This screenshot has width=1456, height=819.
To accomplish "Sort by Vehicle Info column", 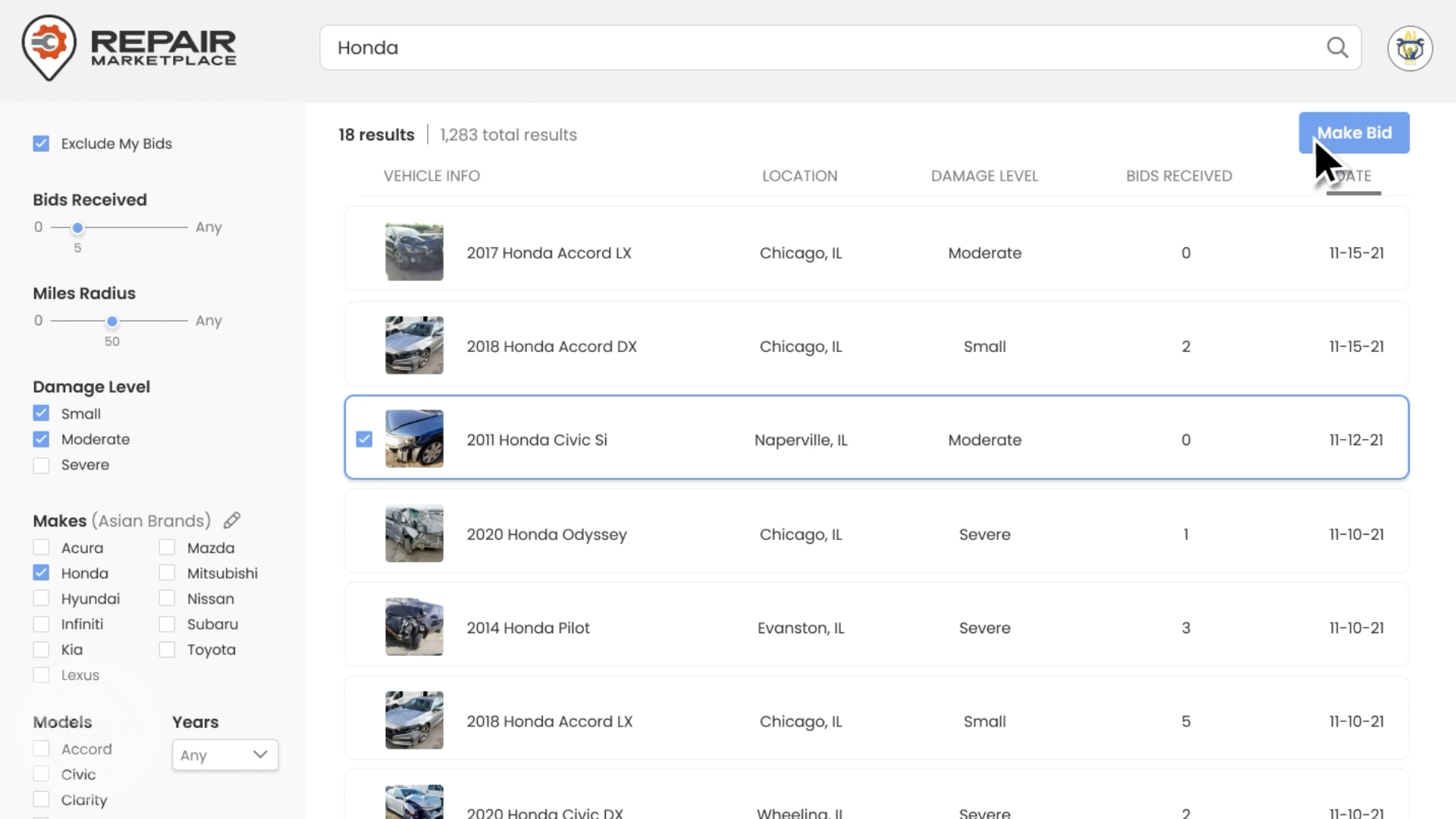I will coord(431,176).
